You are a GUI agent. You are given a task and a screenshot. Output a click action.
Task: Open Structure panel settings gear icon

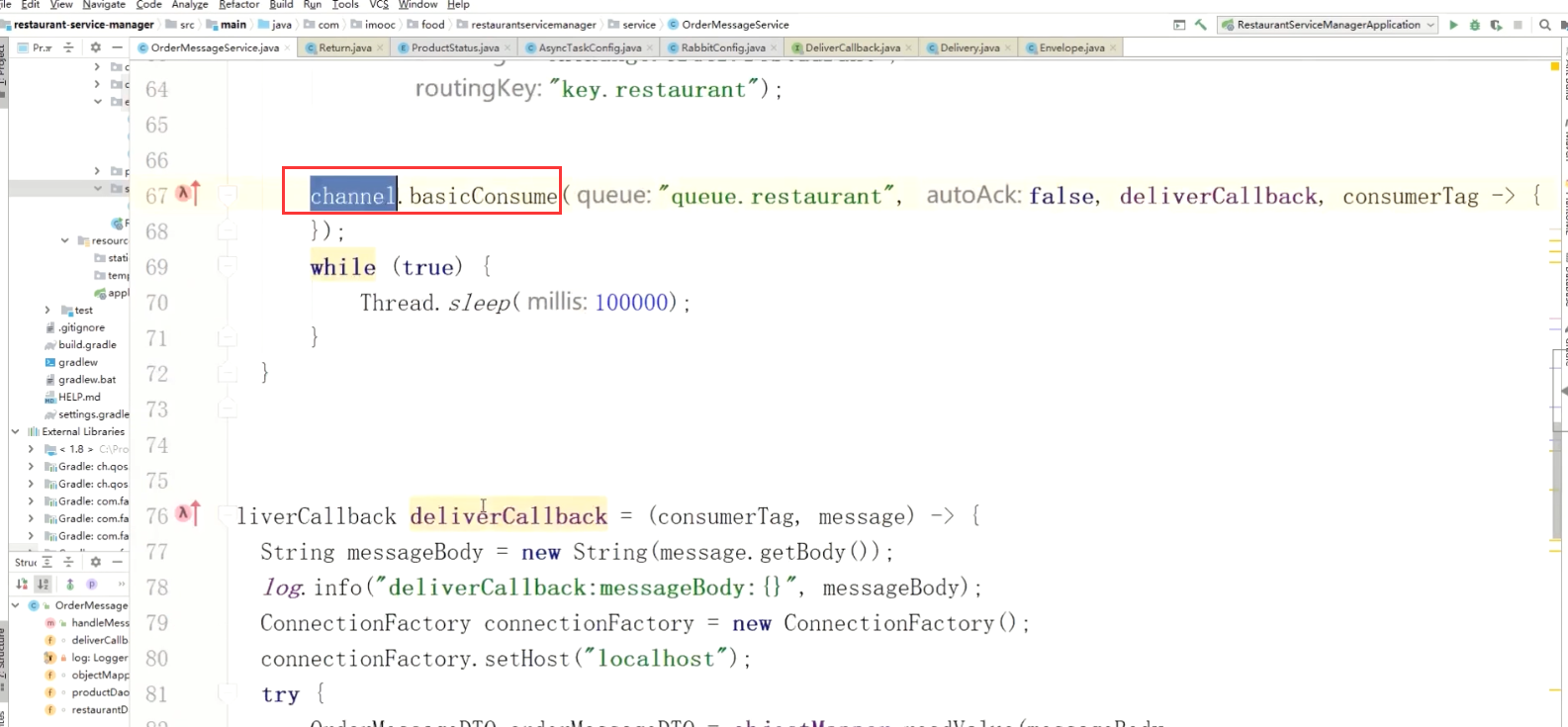[x=96, y=562]
